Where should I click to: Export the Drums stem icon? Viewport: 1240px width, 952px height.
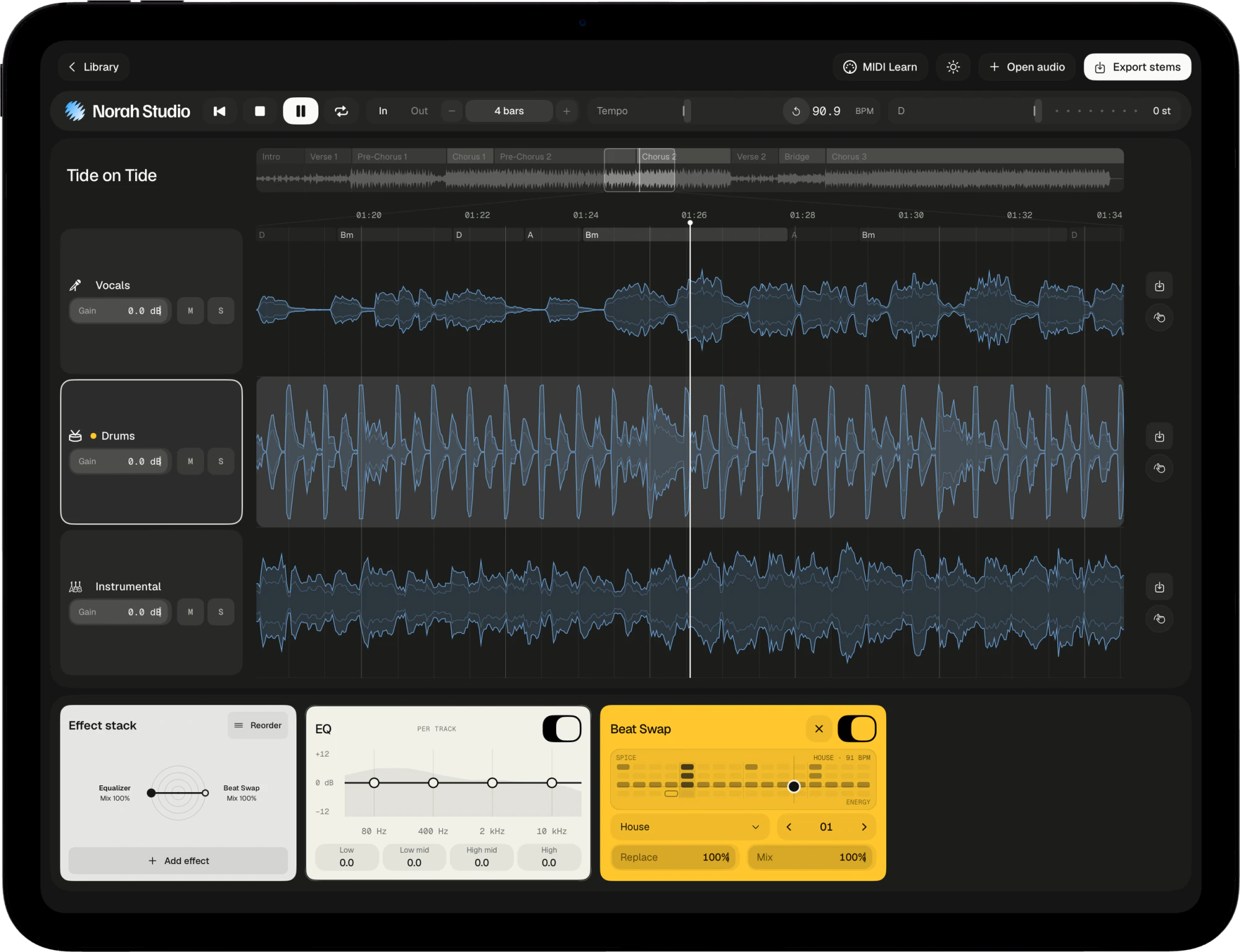[1159, 436]
